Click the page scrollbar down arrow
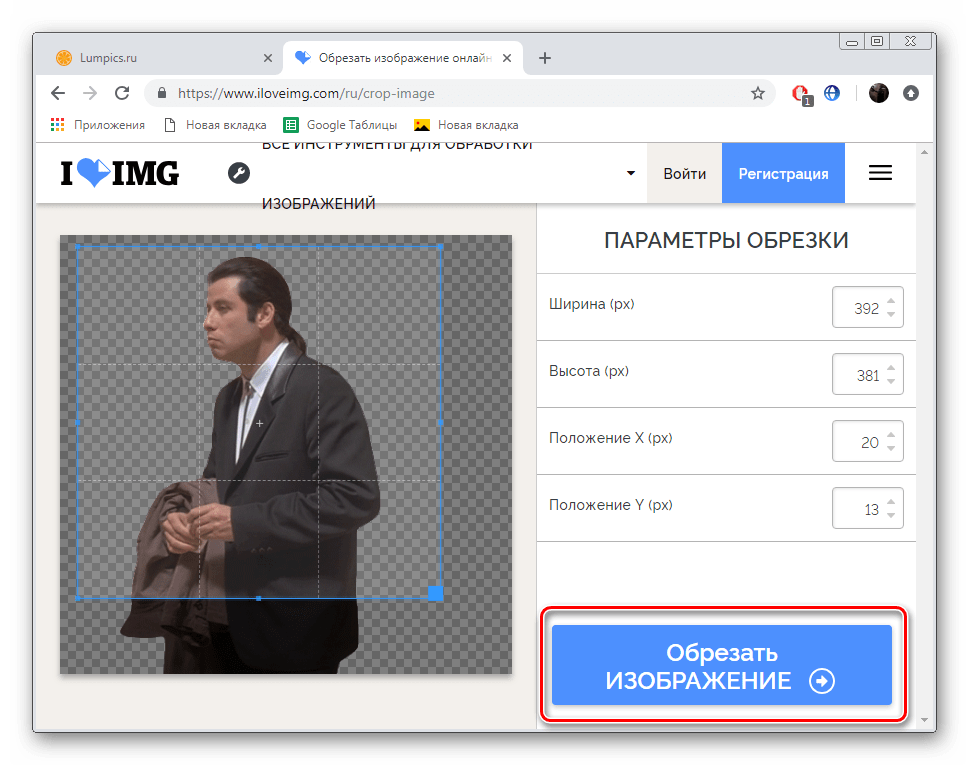This screenshot has height=765, width=969. tap(925, 720)
